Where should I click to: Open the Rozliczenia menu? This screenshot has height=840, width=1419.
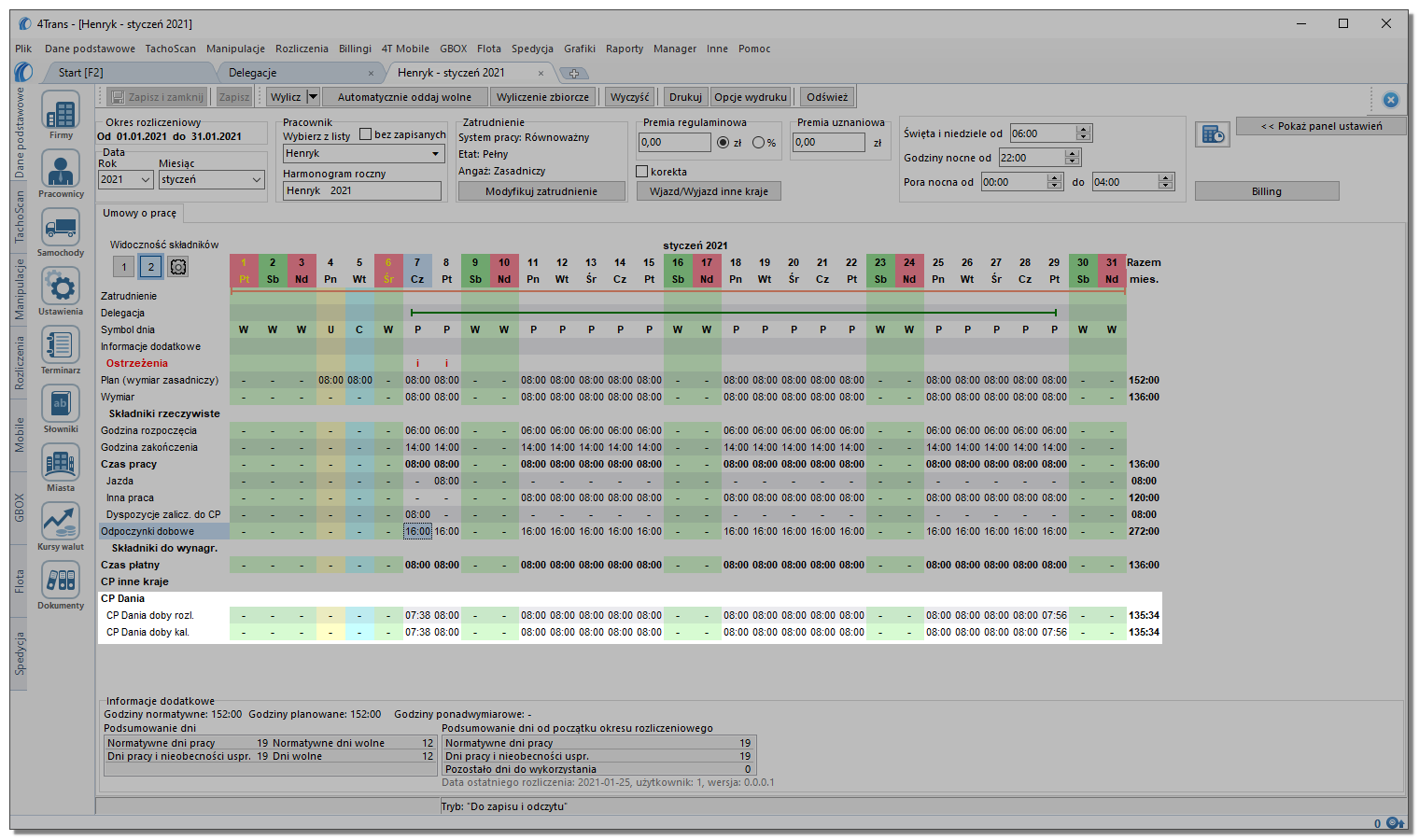pos(302,49)
